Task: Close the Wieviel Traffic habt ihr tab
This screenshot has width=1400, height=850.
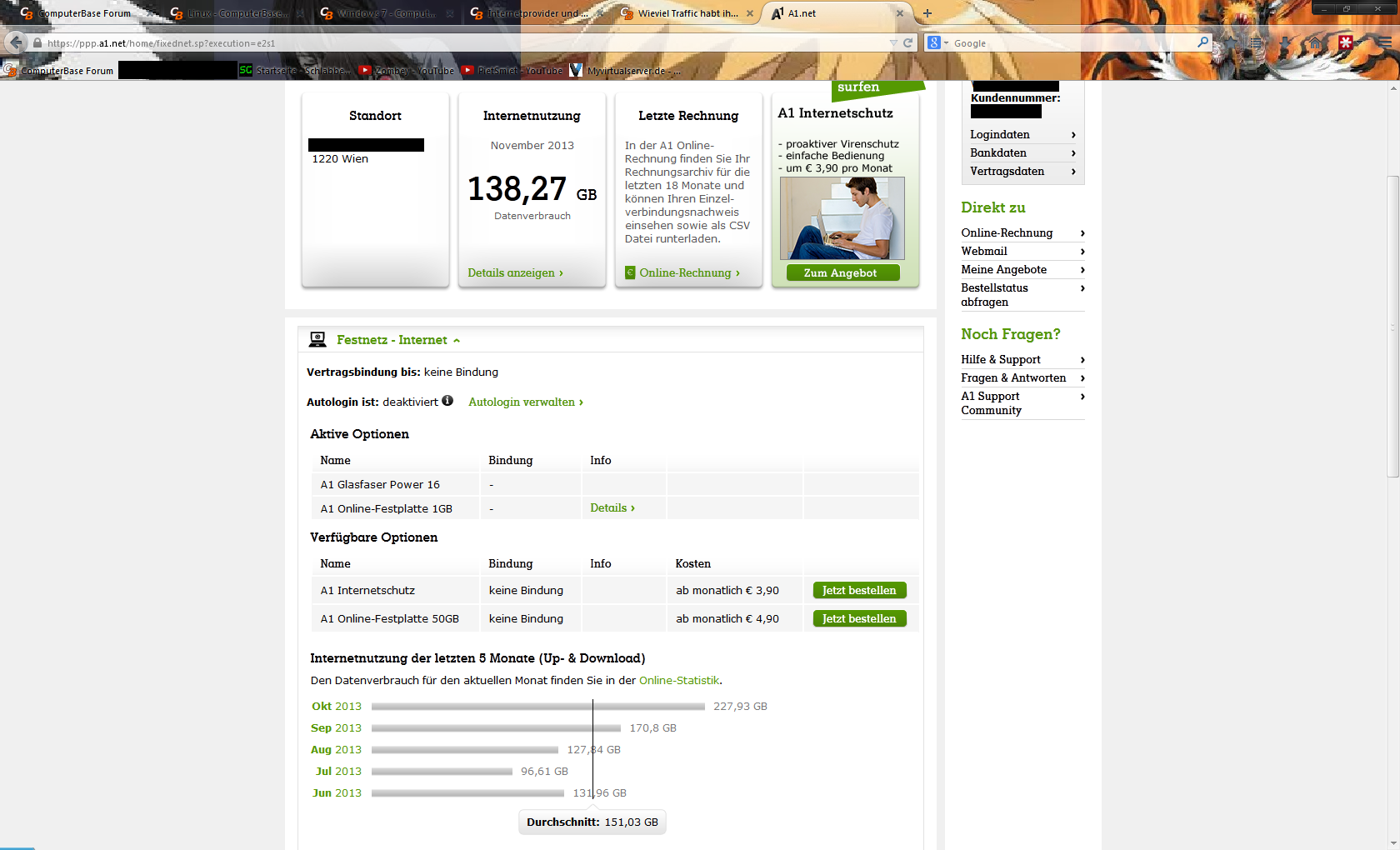Action: (749, 13)
